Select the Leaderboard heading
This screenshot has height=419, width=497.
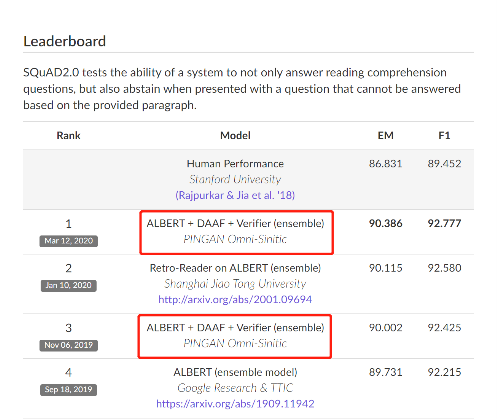coord(65,41)
